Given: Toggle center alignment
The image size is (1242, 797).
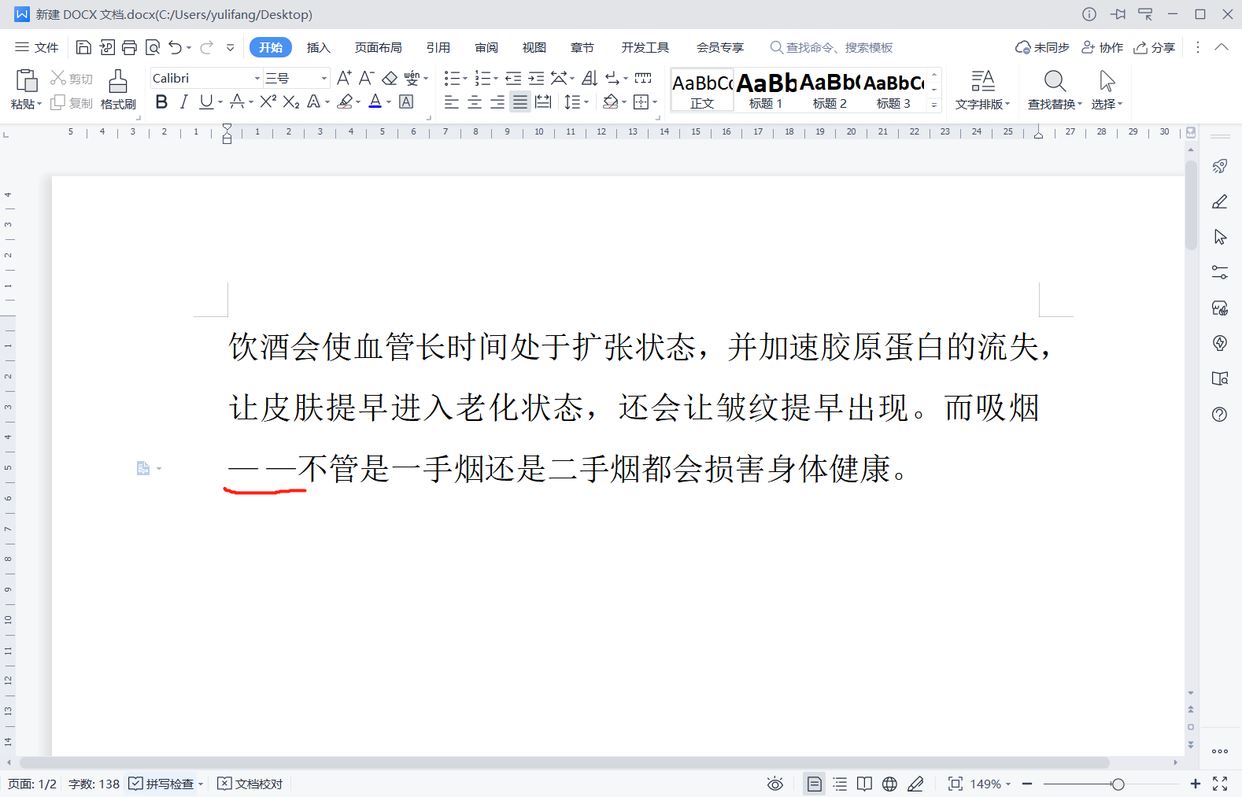Looking at the screenshot, I should 474,102.
